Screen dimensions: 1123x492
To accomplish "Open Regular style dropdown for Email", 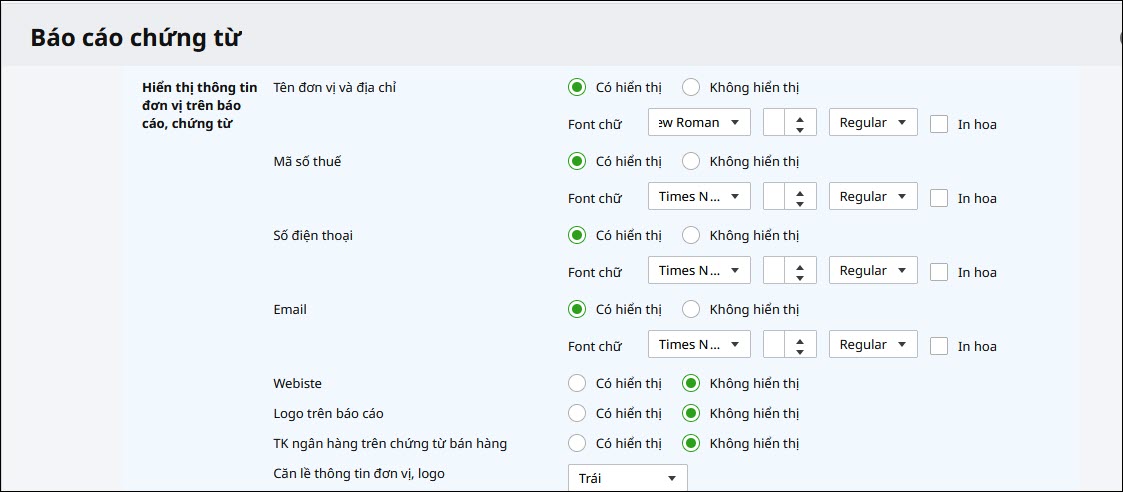I will click(873, 344).
